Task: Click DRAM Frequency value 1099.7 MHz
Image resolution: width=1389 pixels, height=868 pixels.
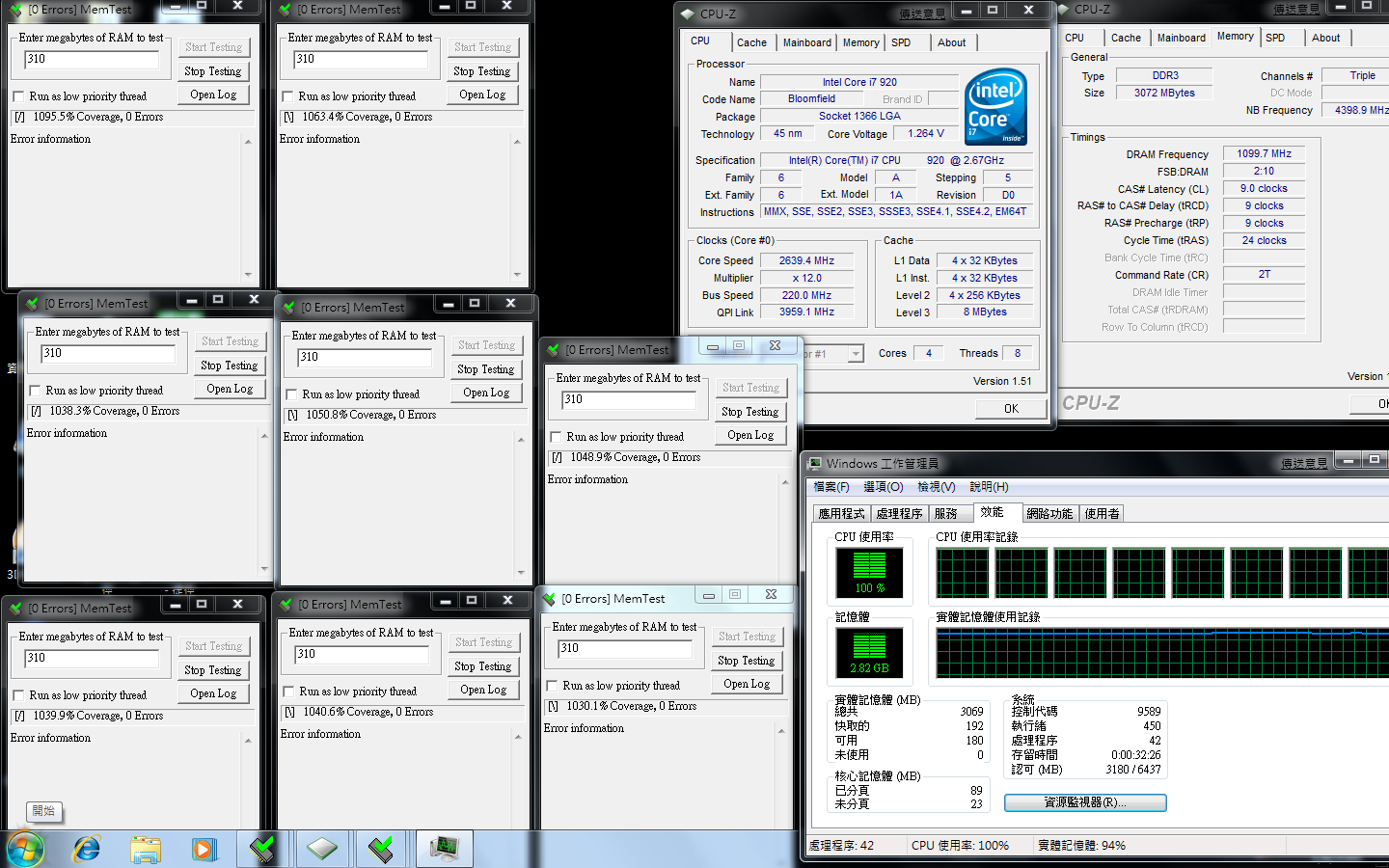Action: (1264, 153)
